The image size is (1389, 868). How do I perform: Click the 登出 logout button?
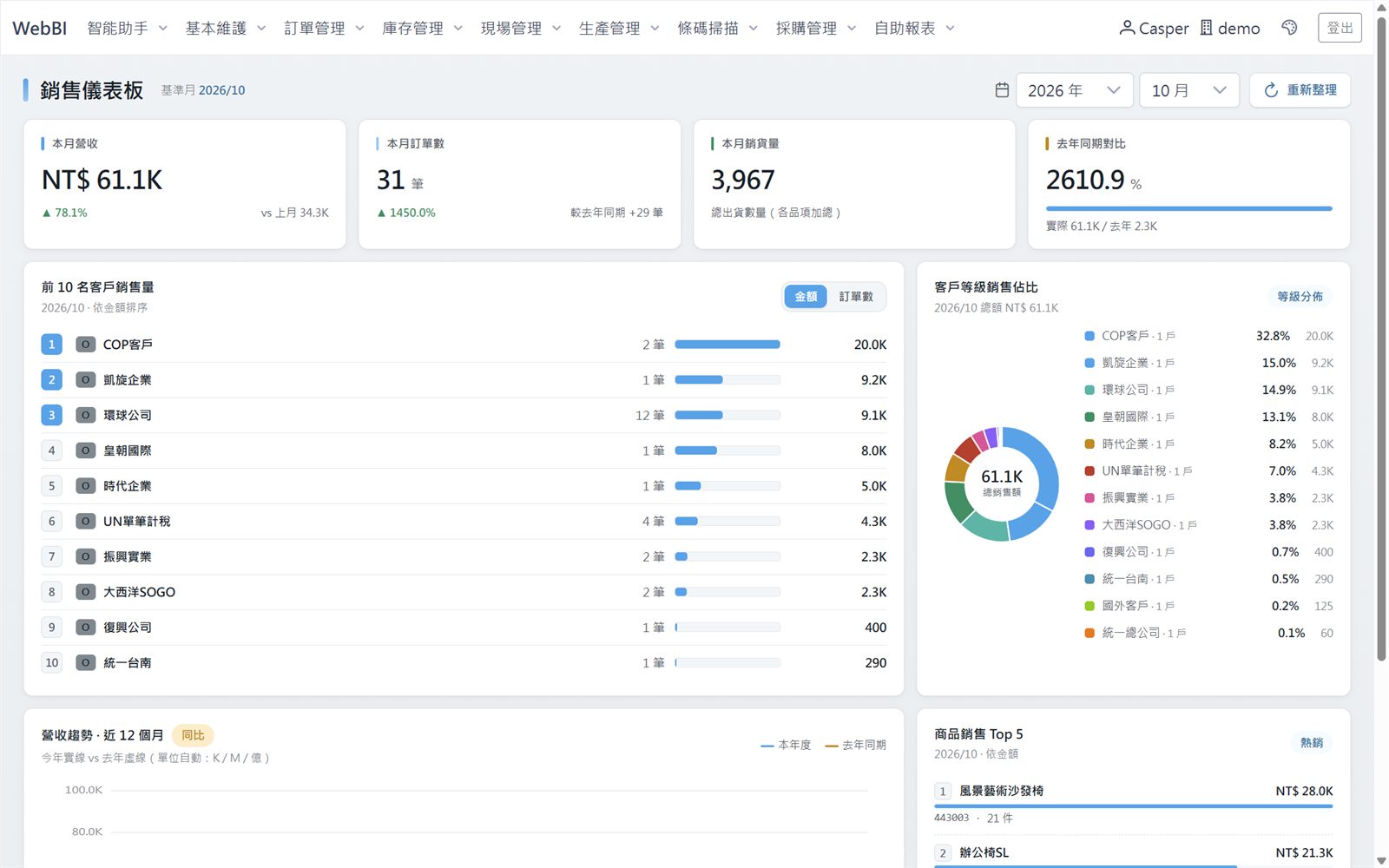tap(1340, 28)
